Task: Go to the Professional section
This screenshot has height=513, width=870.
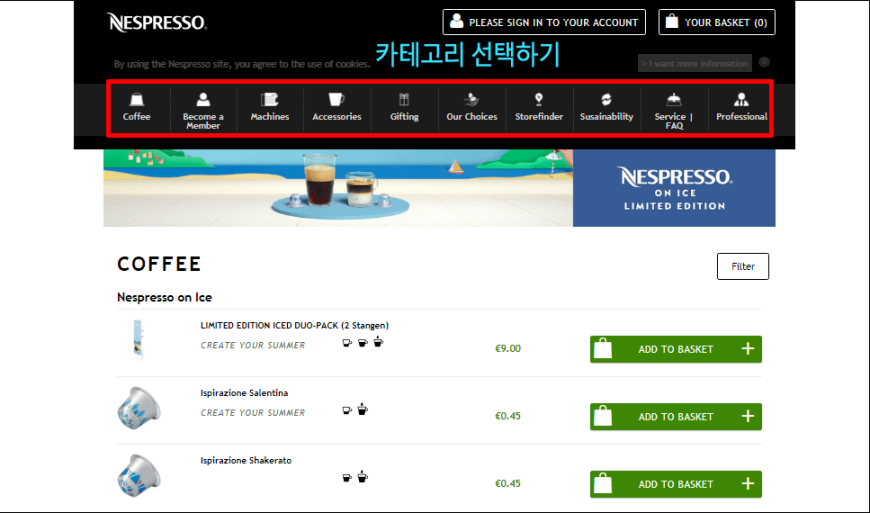Action: click(741, 108)
